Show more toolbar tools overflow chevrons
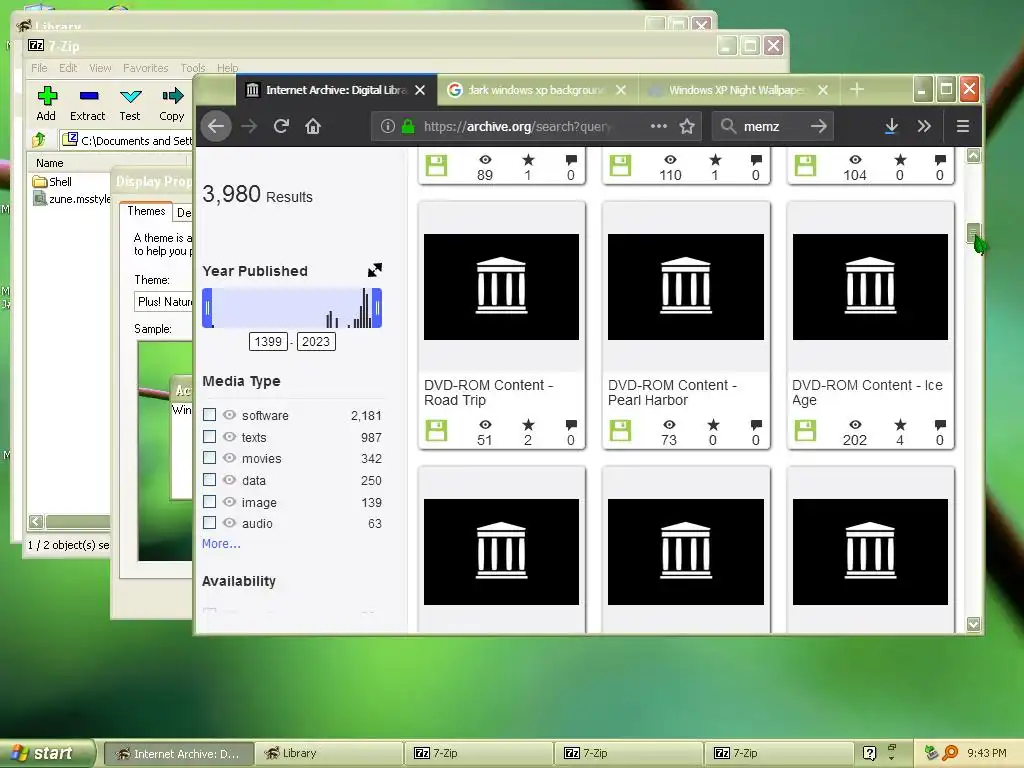This screenshot has width=1024, height=768. [x=923, y=126]
